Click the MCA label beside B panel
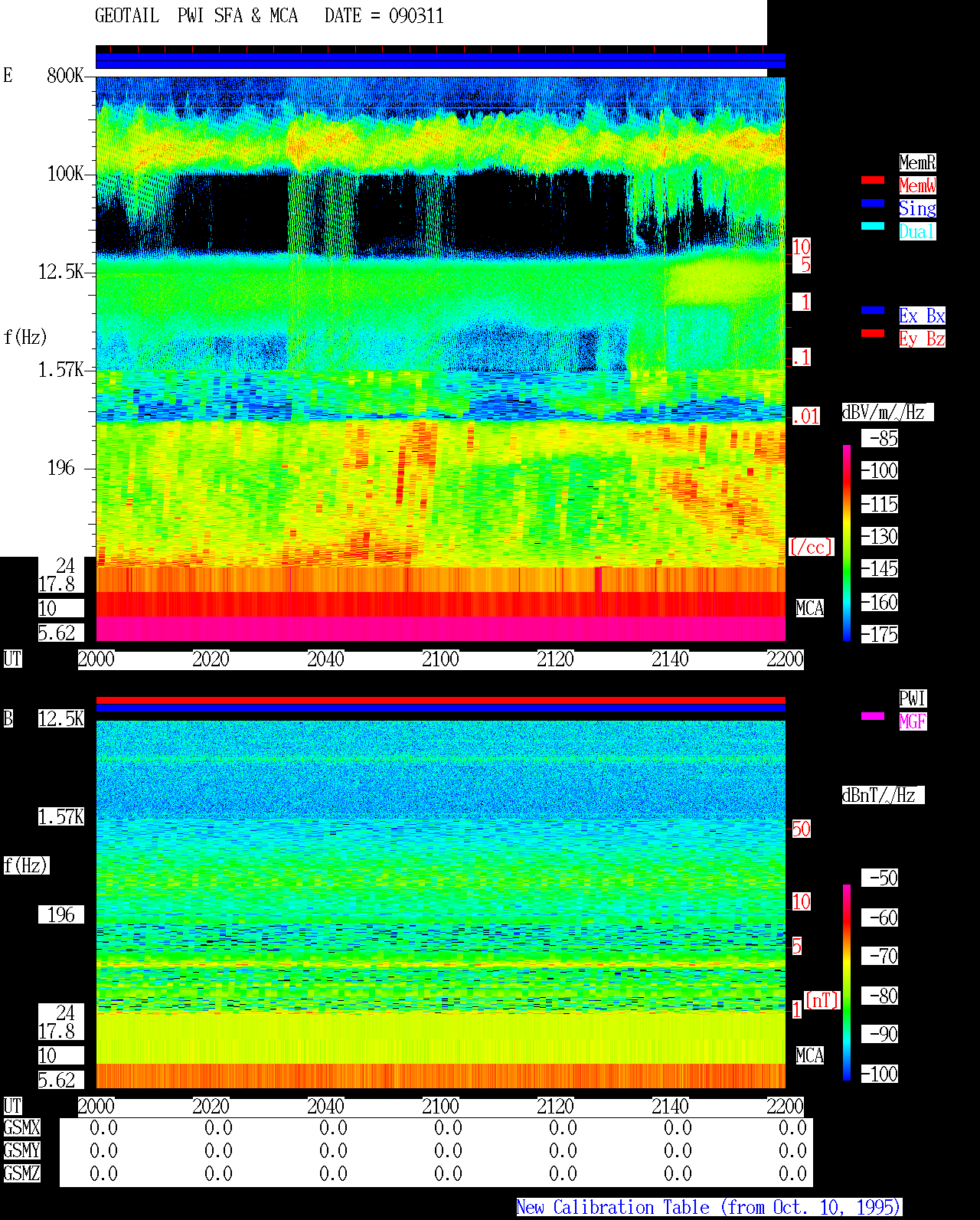Image resolution: width=980 pixels, height=1220 pixels. (x=810, y=1055)
